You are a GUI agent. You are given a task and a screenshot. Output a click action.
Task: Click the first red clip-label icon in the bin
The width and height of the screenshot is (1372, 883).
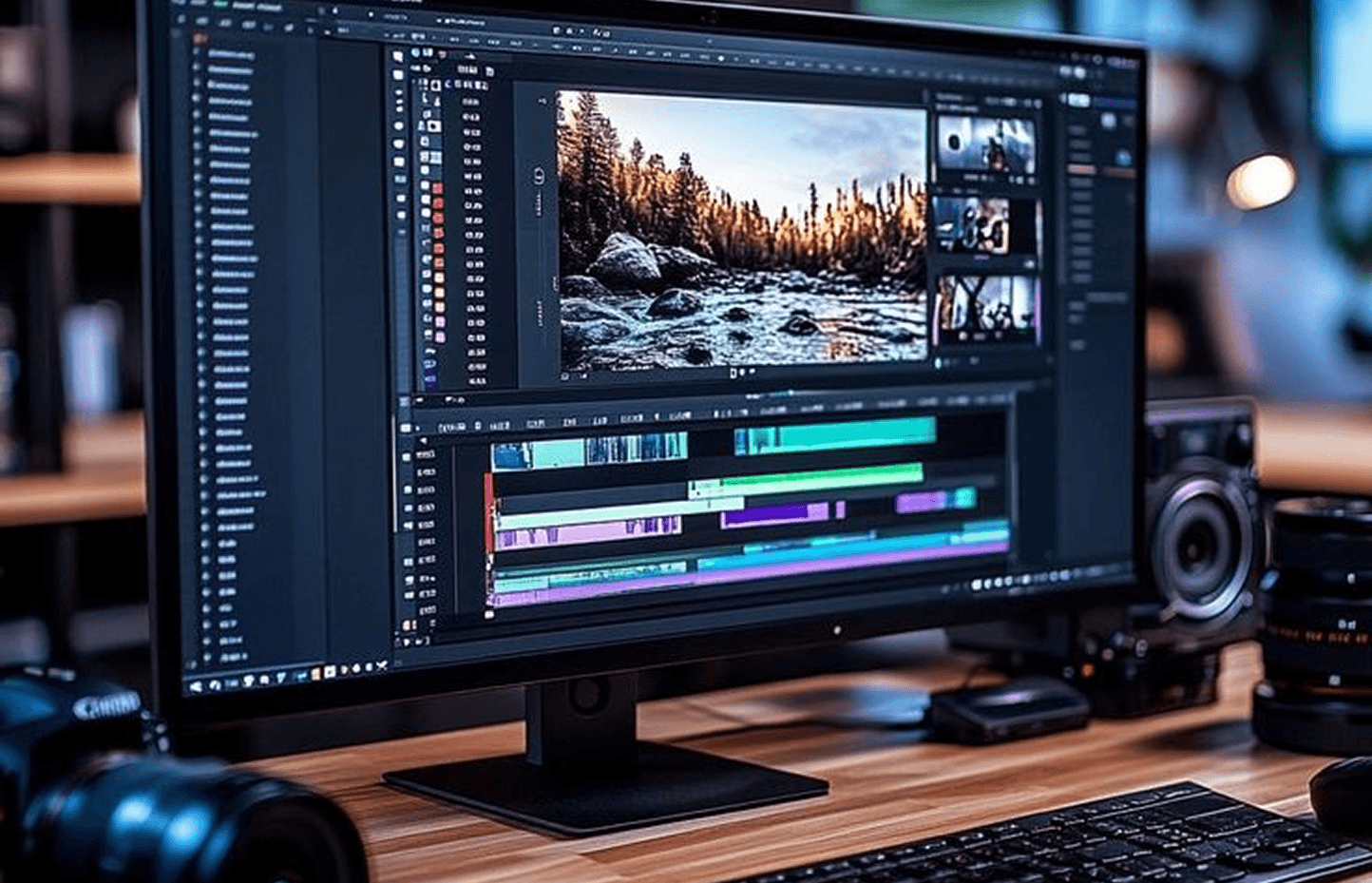coord(438,189)
